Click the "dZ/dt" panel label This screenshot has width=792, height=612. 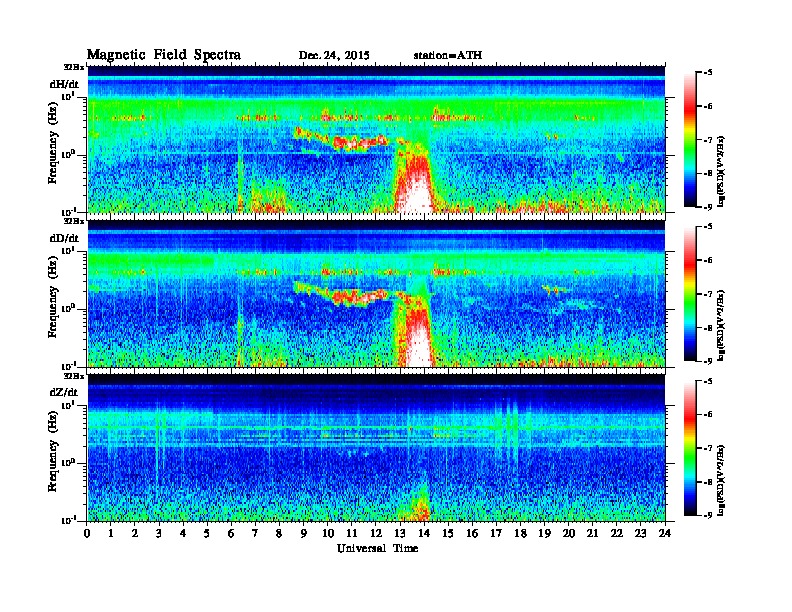coord(64,392)
